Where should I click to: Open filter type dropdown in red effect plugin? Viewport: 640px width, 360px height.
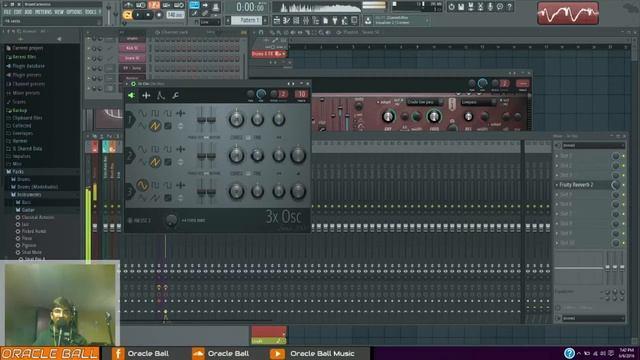[425, 102]
